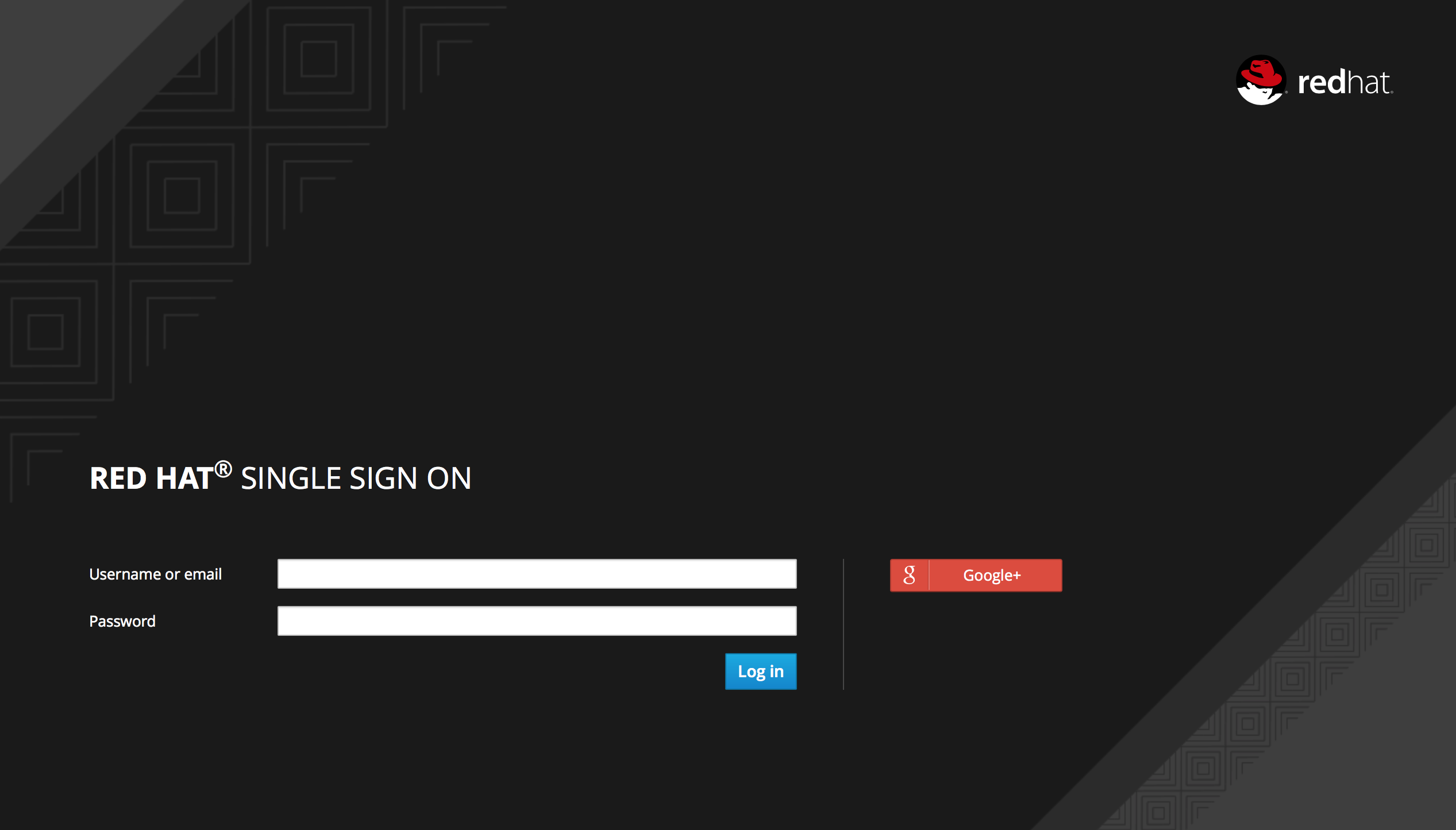Click the Password input field
This screenshot has width=1456, height=830.
(x=537, y=621)
